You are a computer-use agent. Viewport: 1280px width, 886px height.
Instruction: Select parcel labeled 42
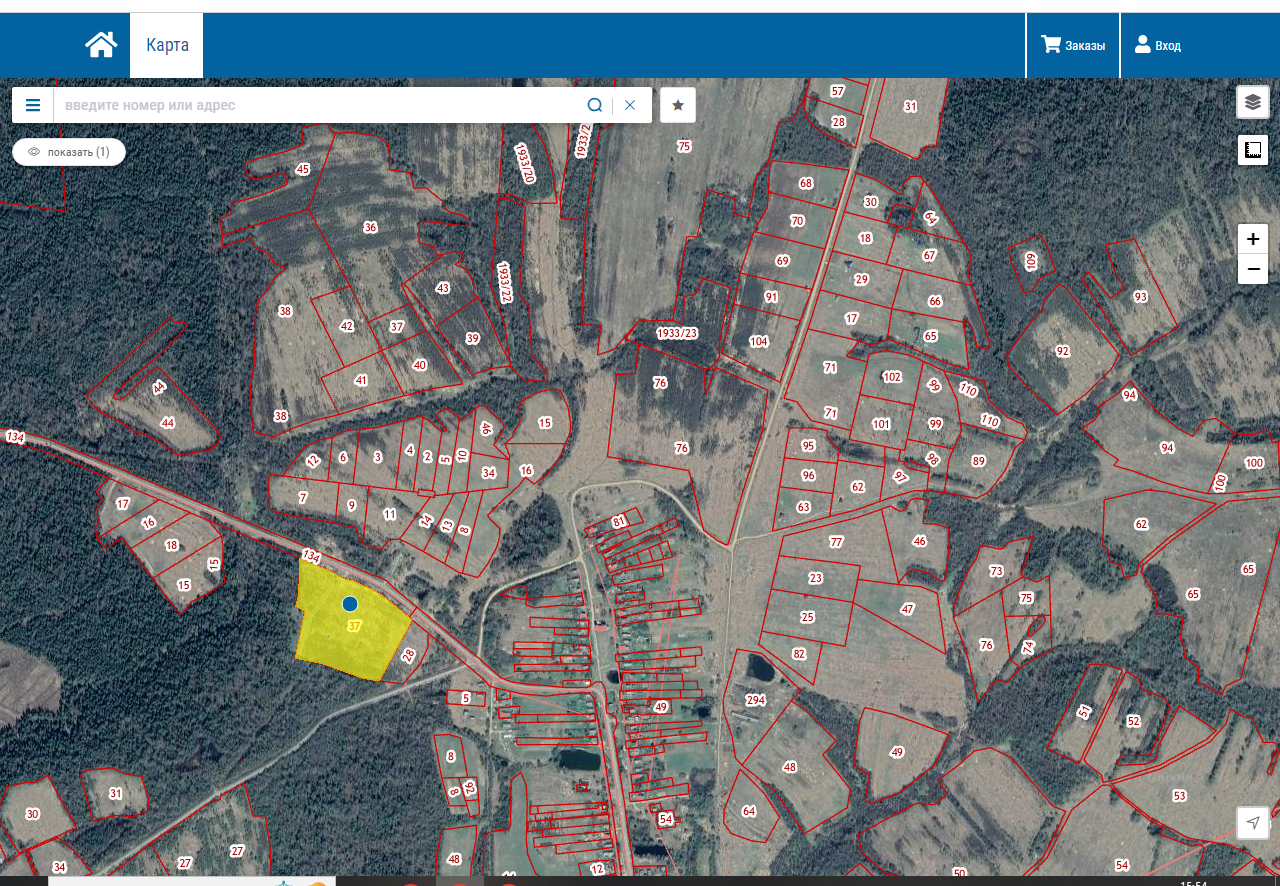point(347,326)
